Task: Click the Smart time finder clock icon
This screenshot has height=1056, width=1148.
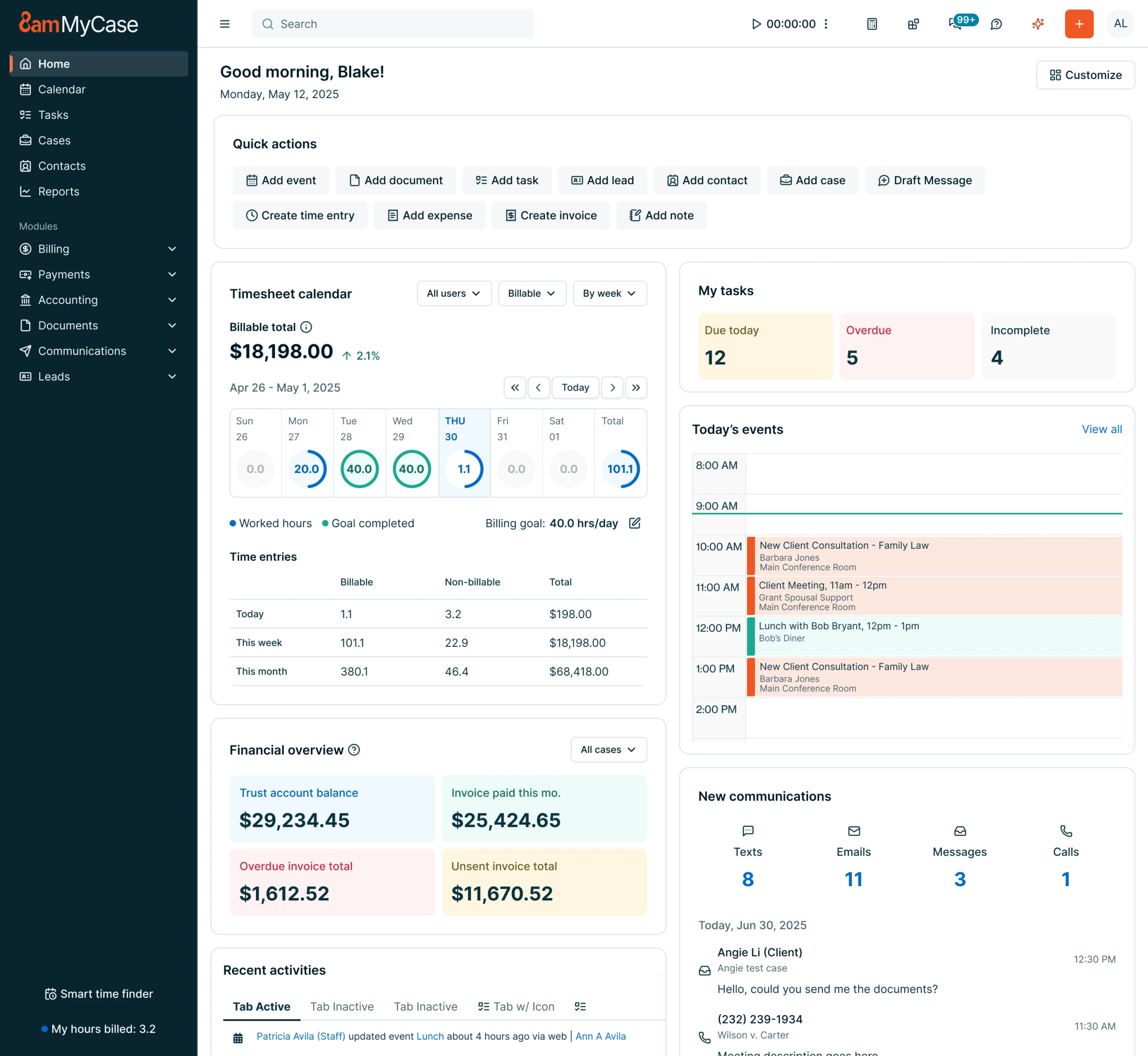Action: tap(50, 994)
